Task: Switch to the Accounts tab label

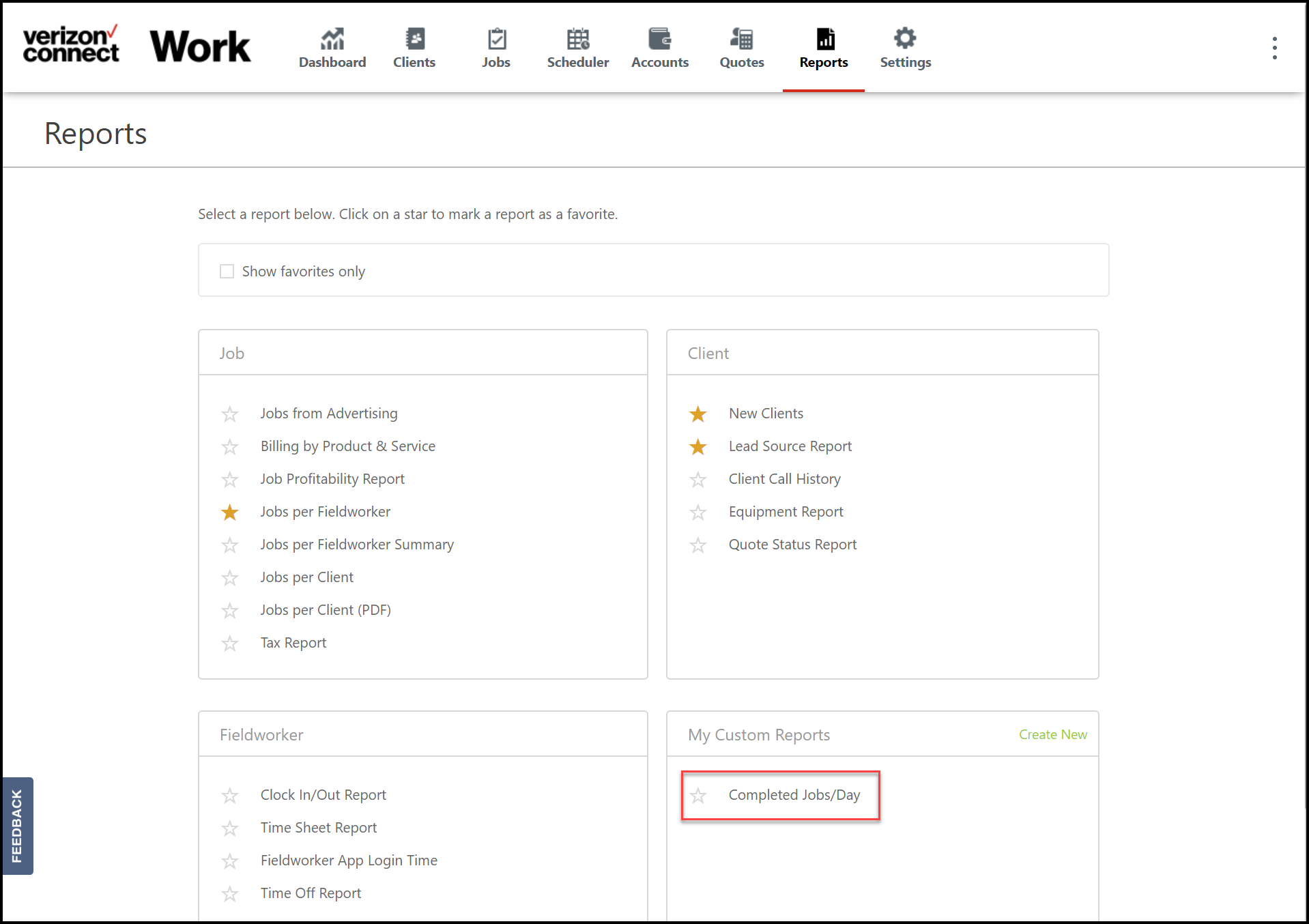Action: point(660,62)
